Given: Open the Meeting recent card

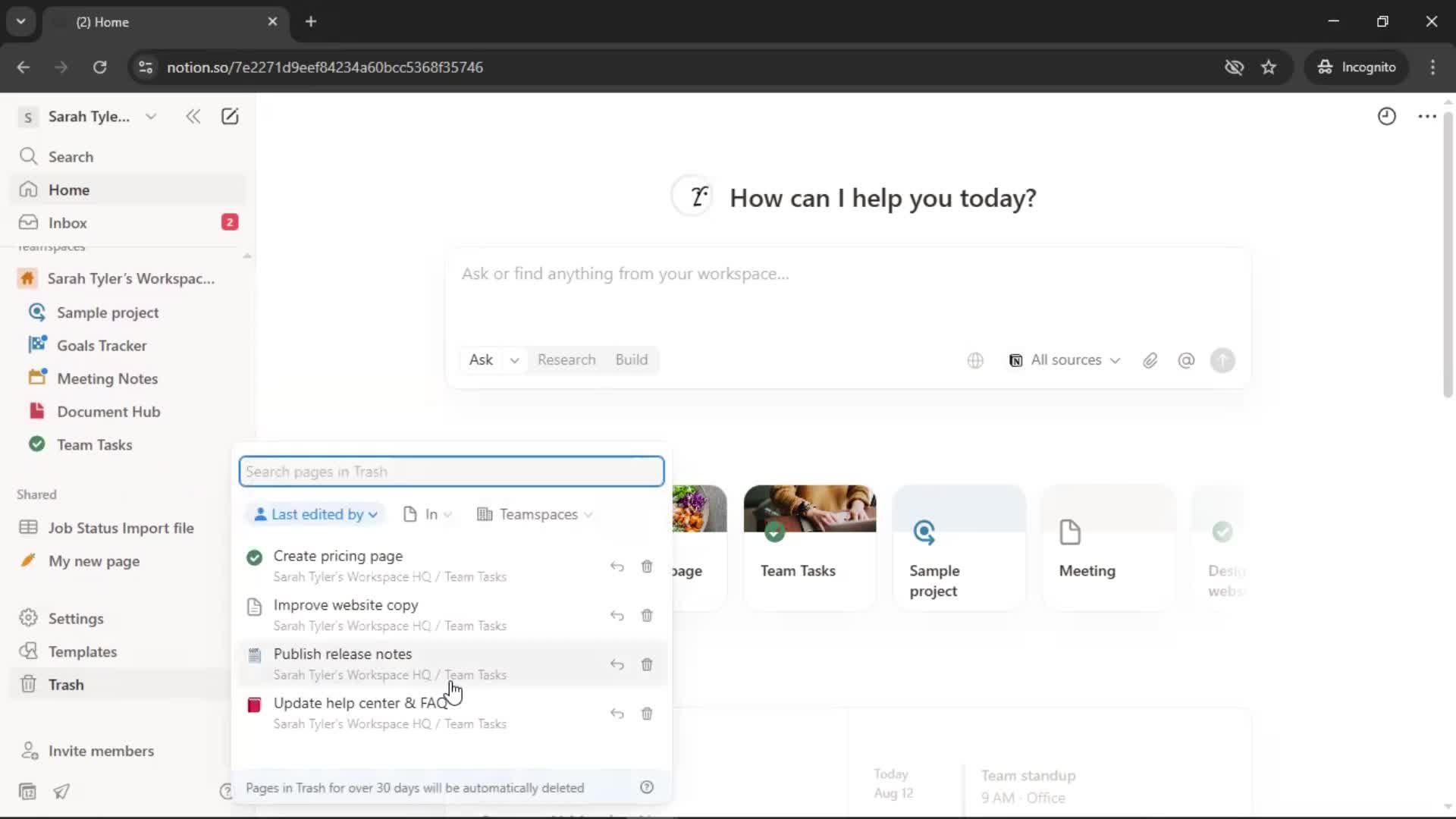Looking at the screenshot, I should (1109, 548).
